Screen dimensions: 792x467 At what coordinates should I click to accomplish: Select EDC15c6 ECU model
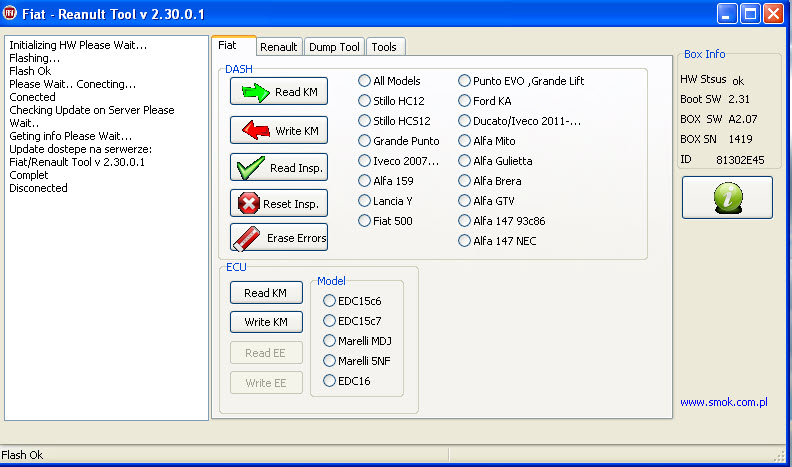(352, 301)
